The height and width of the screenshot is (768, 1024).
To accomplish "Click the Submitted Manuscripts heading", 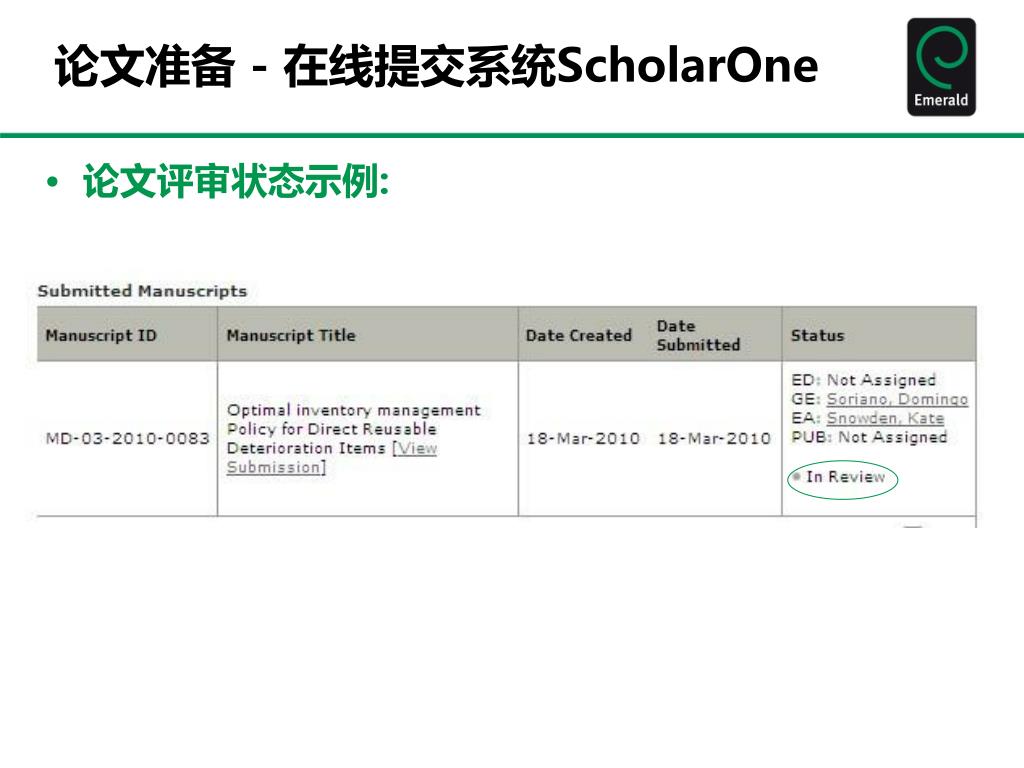I will coord(142,291).
